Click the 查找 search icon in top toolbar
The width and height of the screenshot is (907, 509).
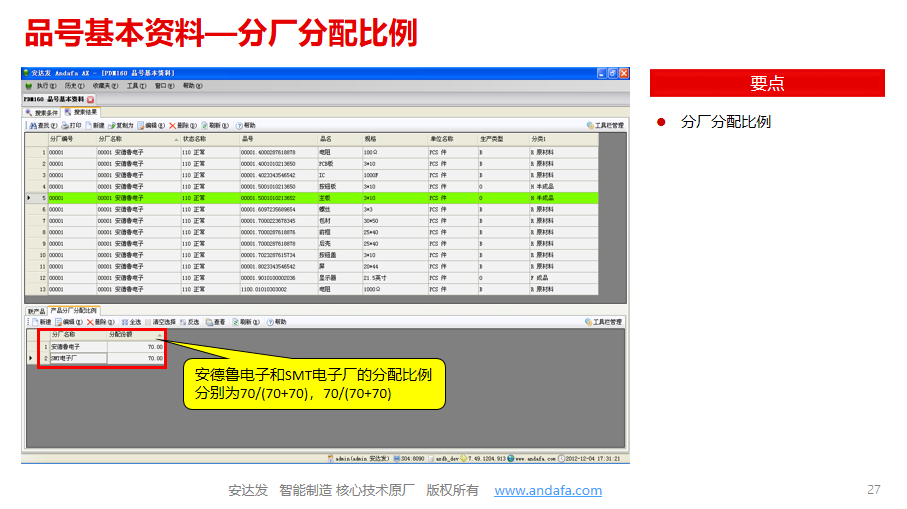[38, 126]
